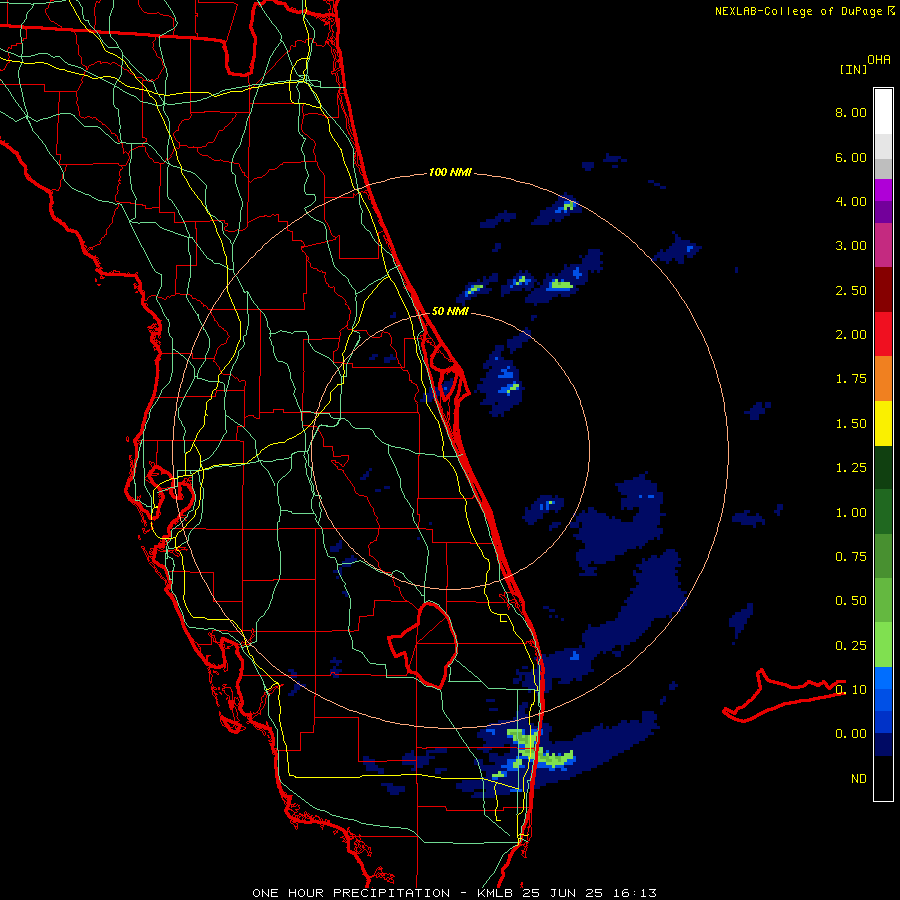This screenshot has height=900, width=900.
Task: Click the 1.75 legend value
Action: click(851, 379)
